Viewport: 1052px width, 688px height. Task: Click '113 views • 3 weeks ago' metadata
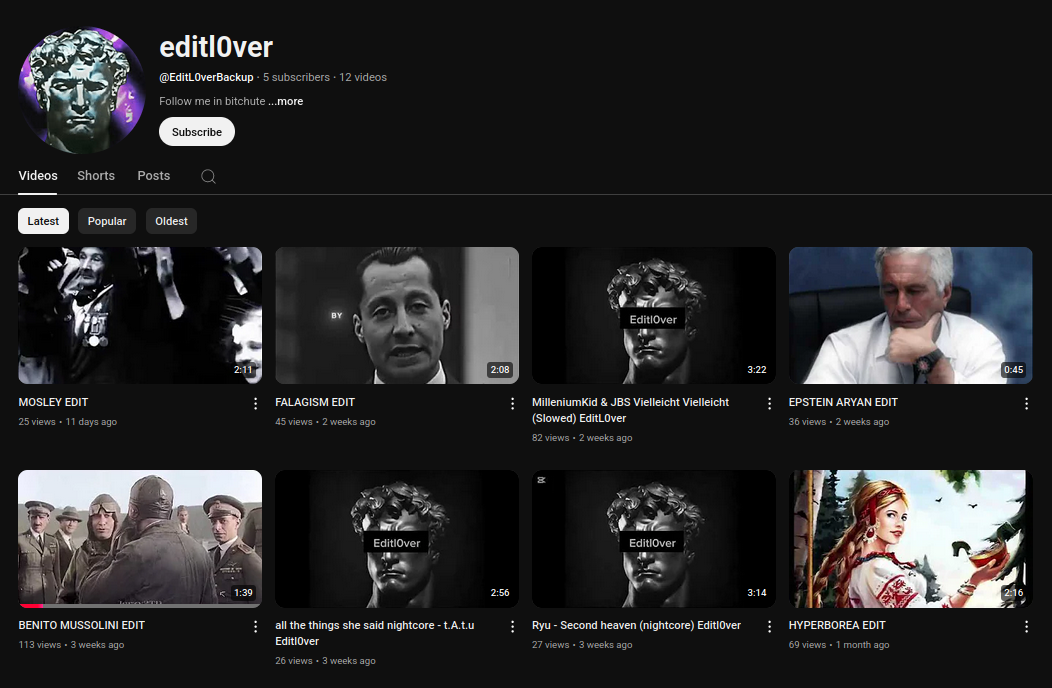[71, 644]
